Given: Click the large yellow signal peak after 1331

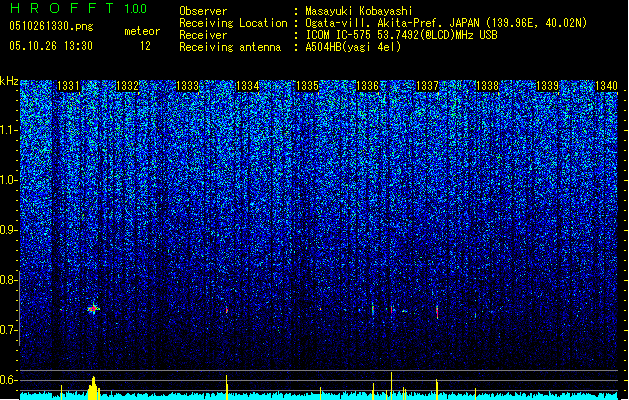Looking at the screenshot, I should (x=93, y=388).
